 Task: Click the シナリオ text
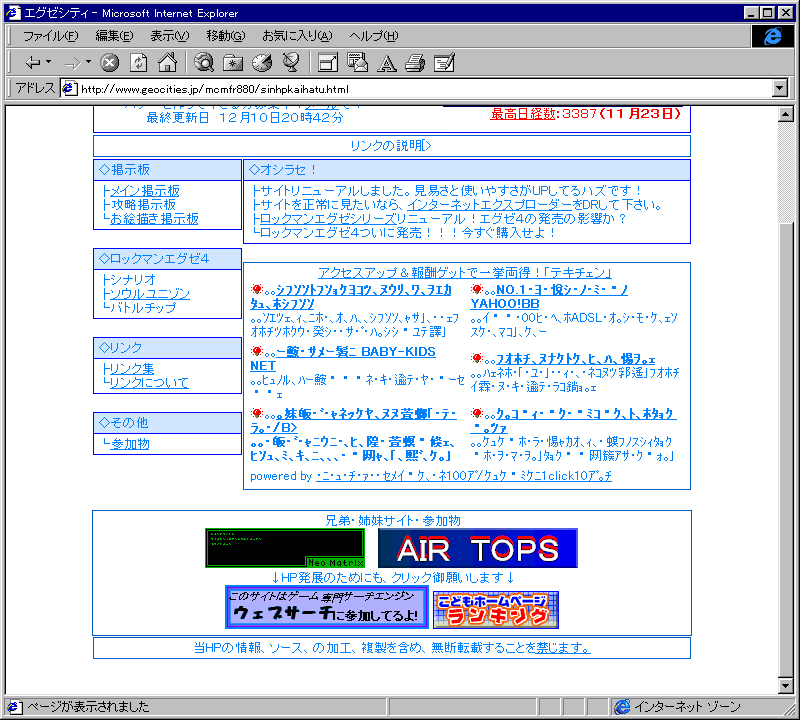tap(133, 280)
